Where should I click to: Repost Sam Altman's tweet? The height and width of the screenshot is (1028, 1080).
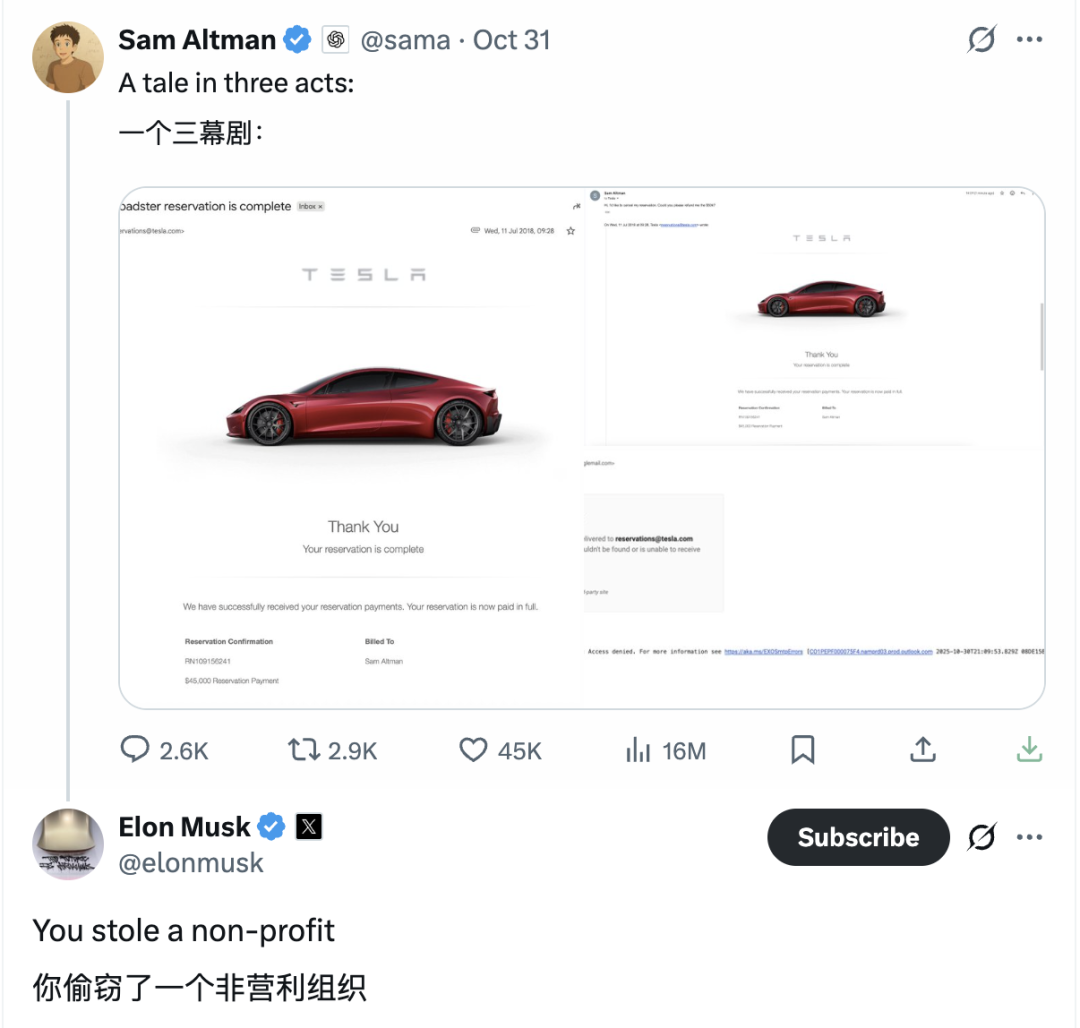[x=303, y=750]
